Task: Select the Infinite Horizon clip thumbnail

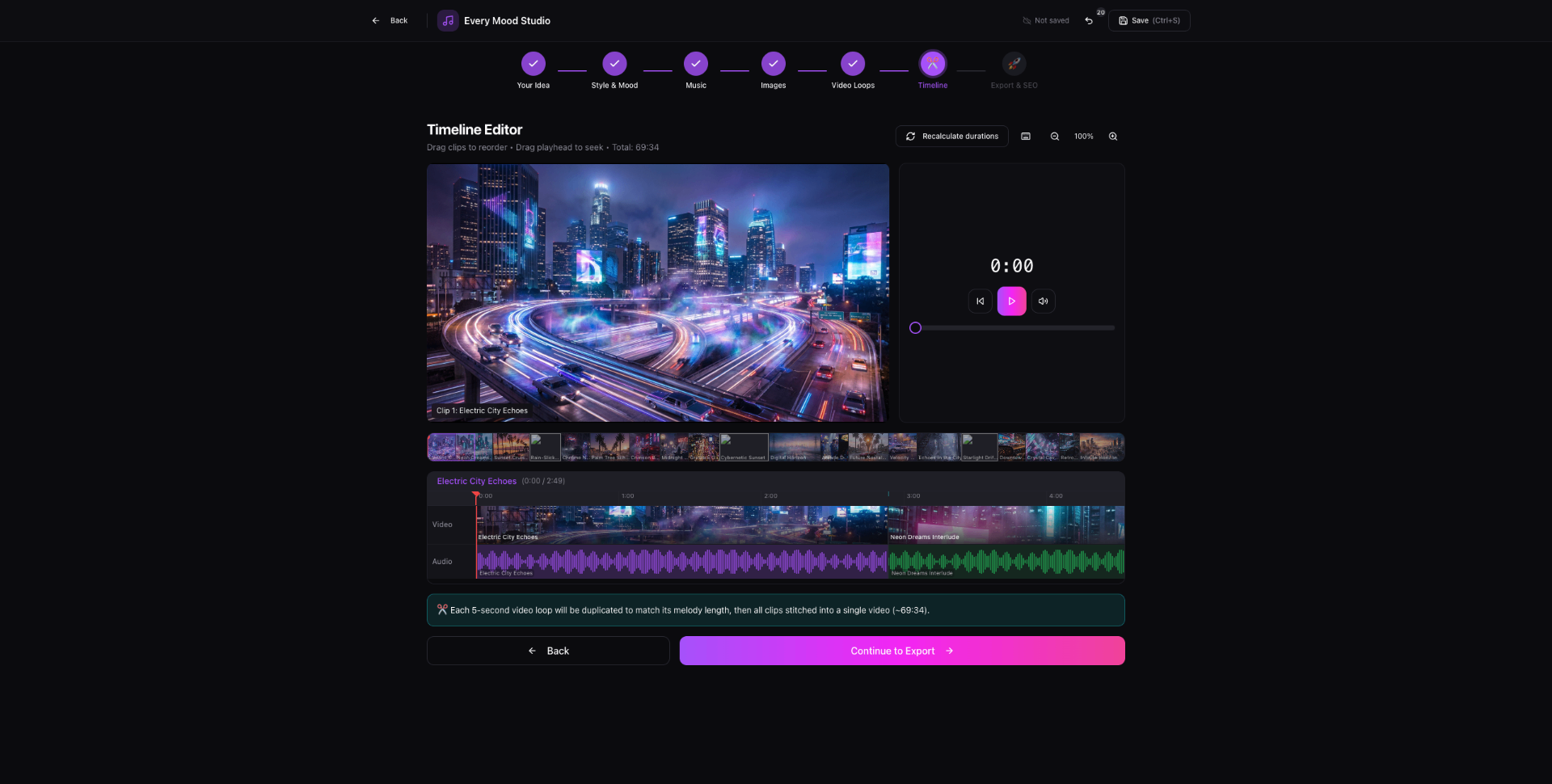Action: click(x=1102, y=447)
